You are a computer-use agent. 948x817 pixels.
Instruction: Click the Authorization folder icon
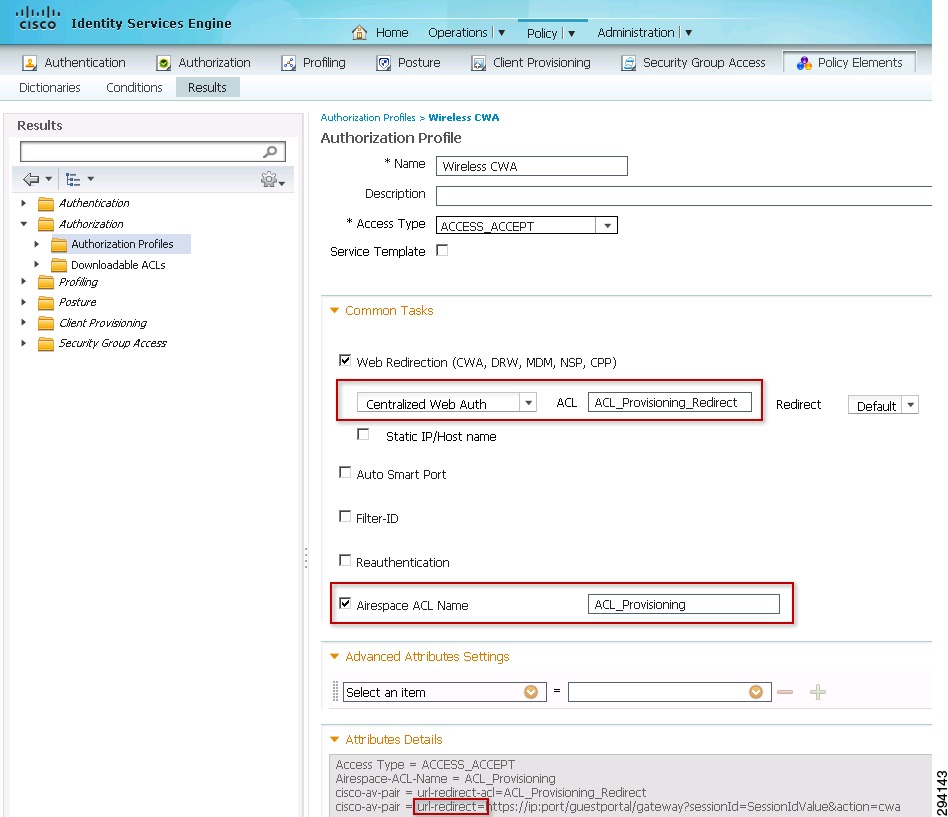pyautogui.click(x=46, y=224)
